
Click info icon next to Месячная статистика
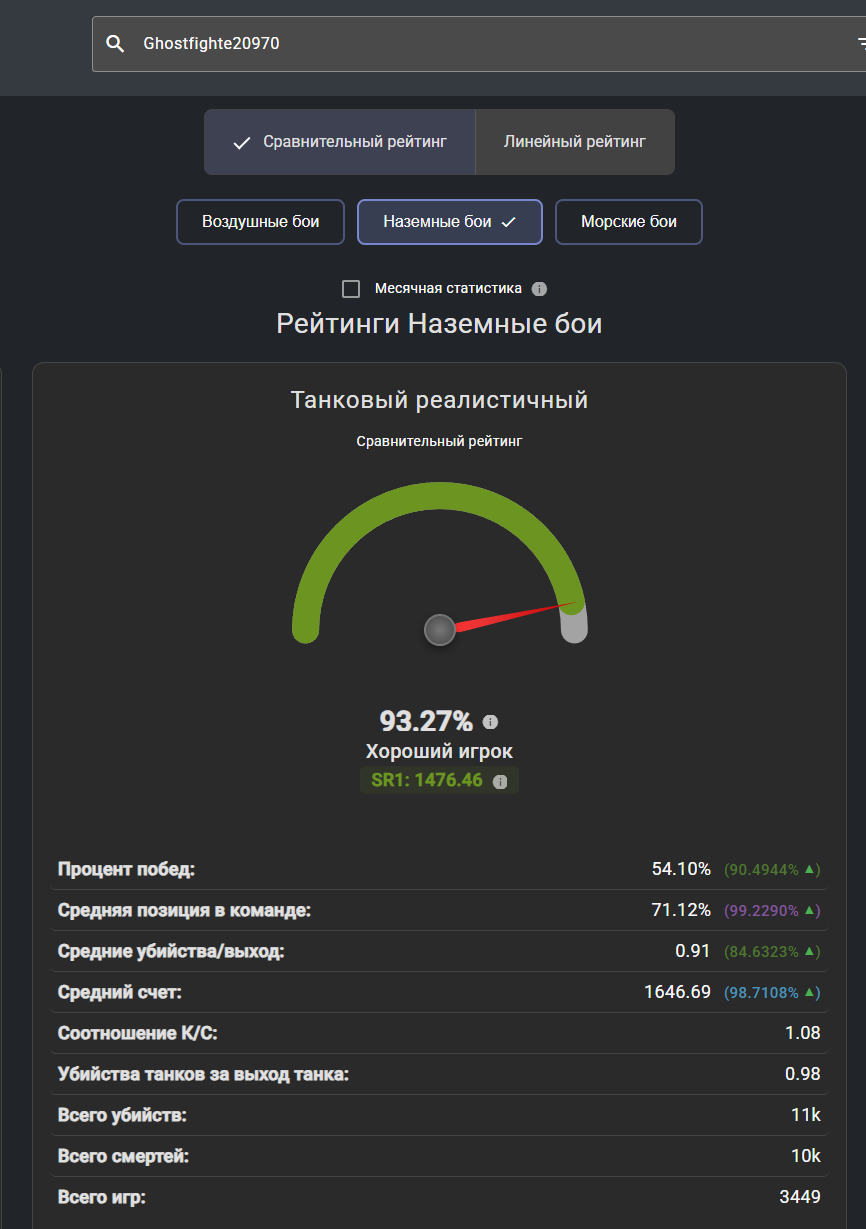pos(539,289)
